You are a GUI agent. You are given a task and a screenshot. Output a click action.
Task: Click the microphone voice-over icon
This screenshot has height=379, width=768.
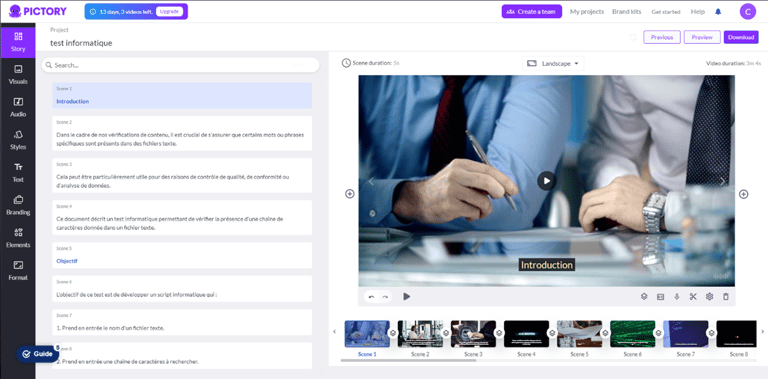pyautogui.click(x=677, y=296)
